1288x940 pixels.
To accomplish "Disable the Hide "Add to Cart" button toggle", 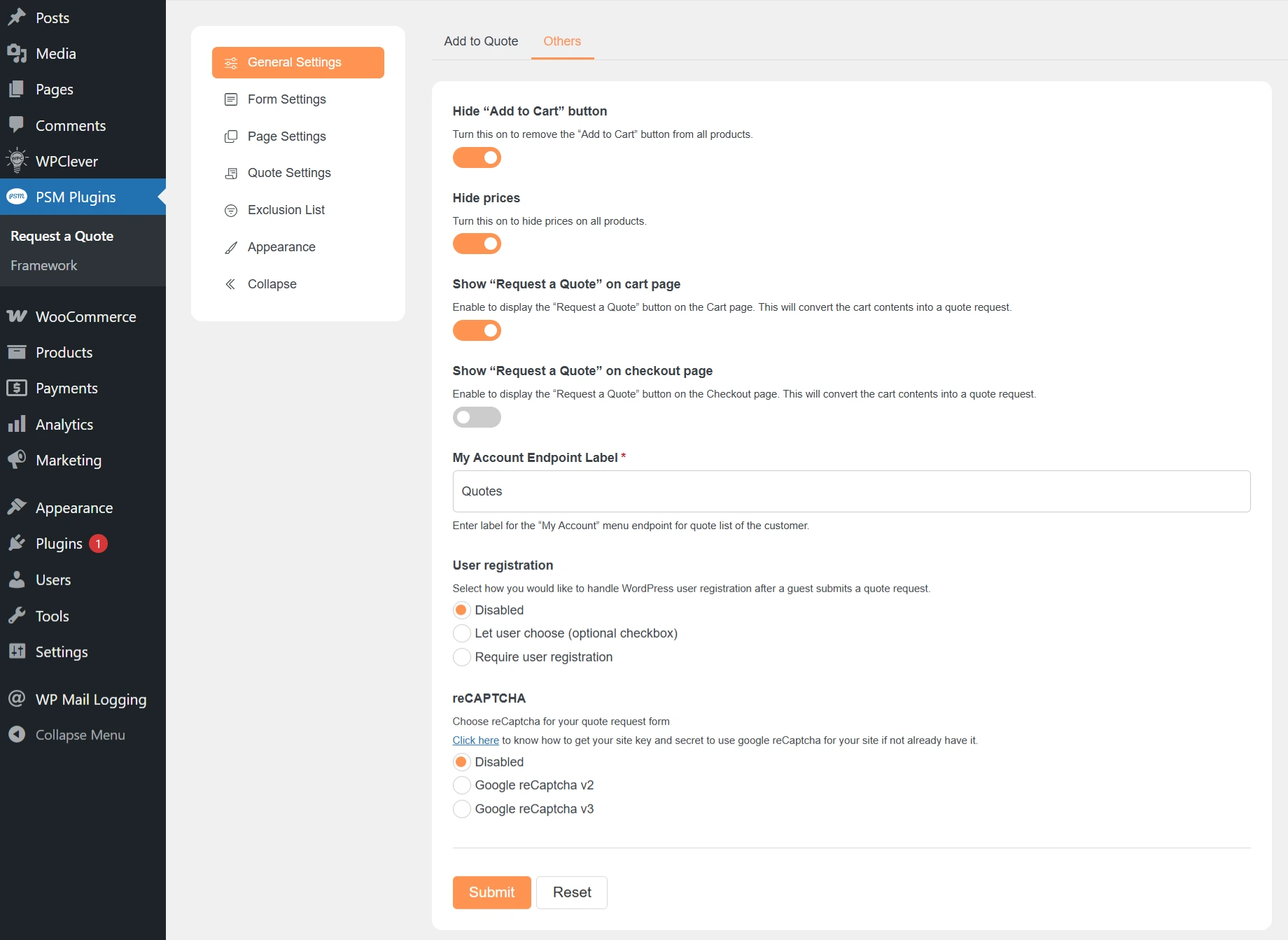I will coord(477,157).
